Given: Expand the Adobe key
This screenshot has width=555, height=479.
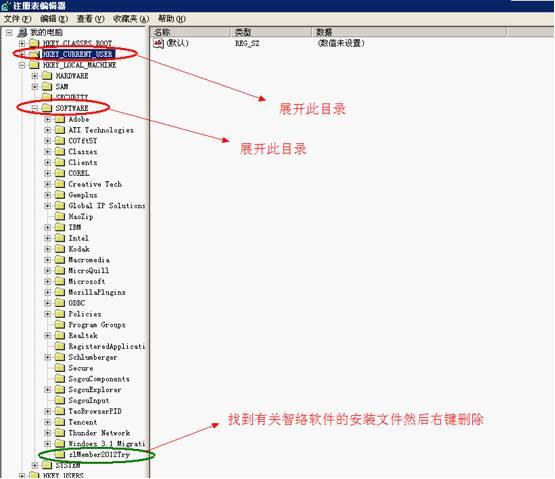Looking at the screenshot, I should pyautogui.click(x=47, y=119).
